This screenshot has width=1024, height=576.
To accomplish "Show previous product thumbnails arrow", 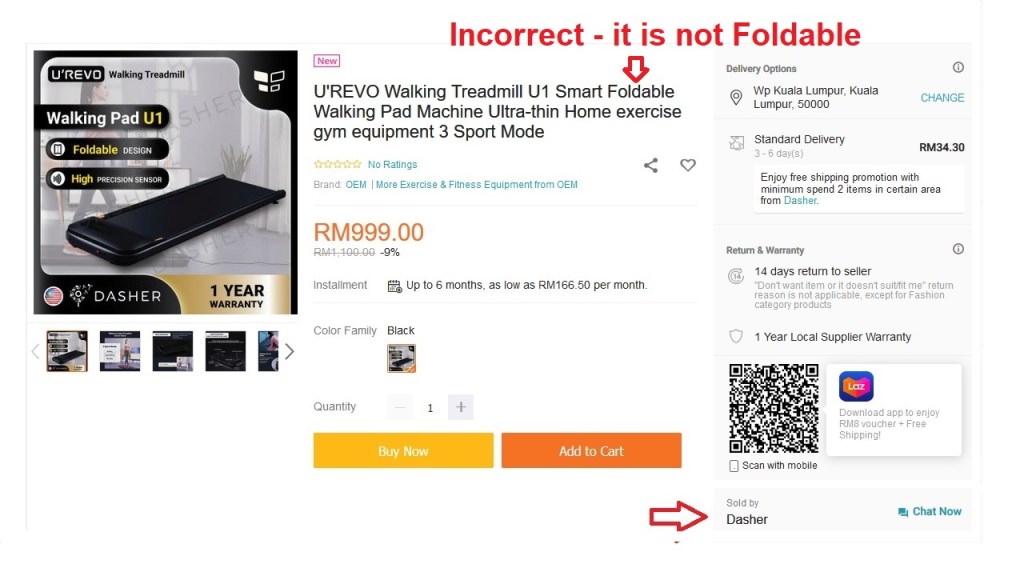I will [35, 351].
